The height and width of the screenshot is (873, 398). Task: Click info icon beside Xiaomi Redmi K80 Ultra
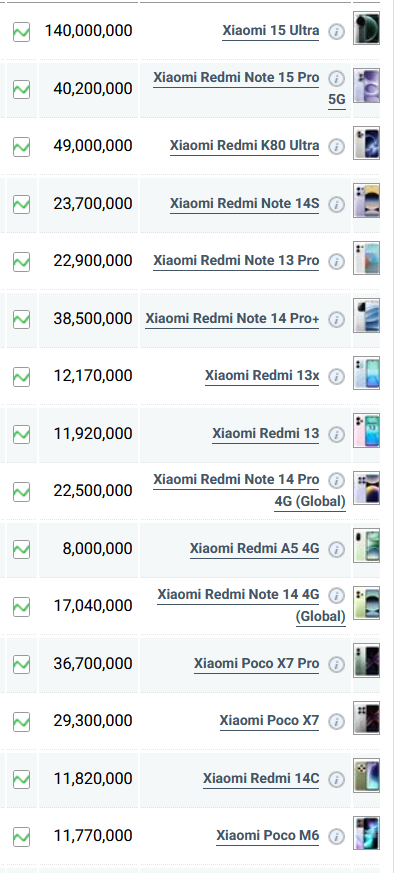tap(336, 146)
